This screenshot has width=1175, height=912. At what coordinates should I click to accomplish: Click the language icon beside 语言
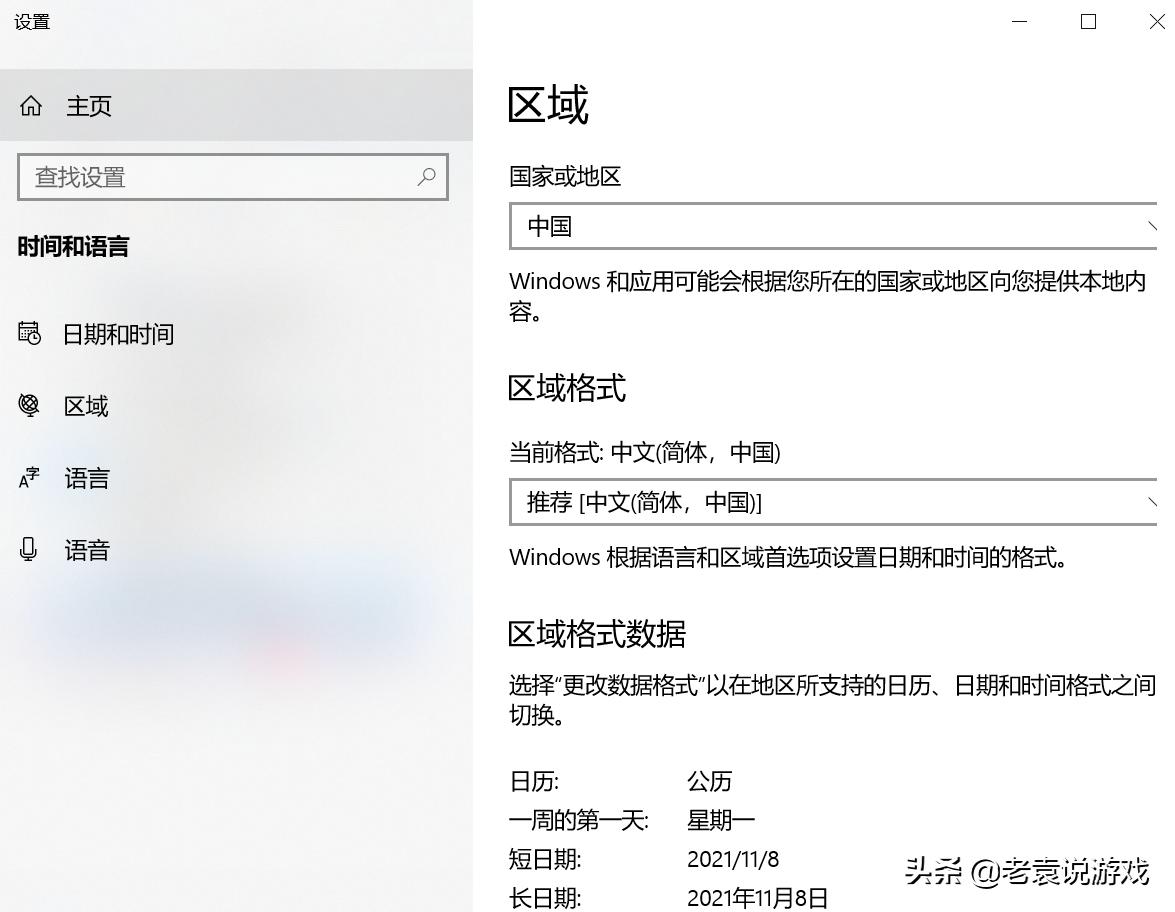click(30, 478)
